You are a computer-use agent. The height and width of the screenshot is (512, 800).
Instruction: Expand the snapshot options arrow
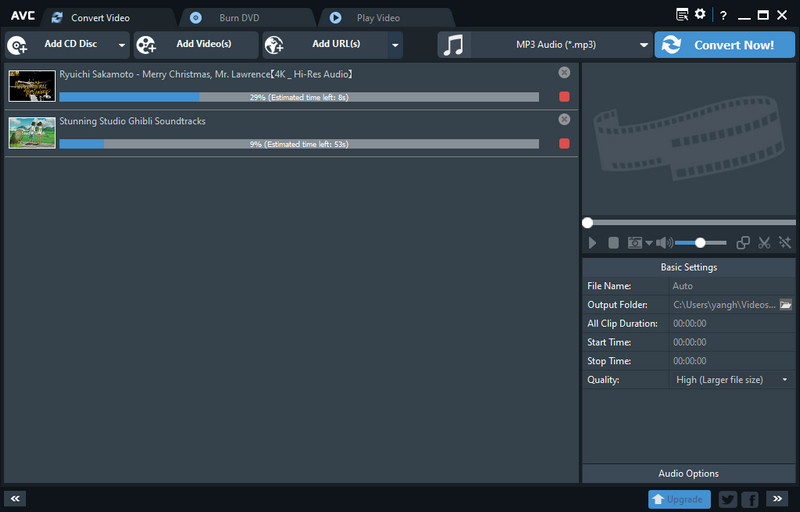(x=649, y=243)
